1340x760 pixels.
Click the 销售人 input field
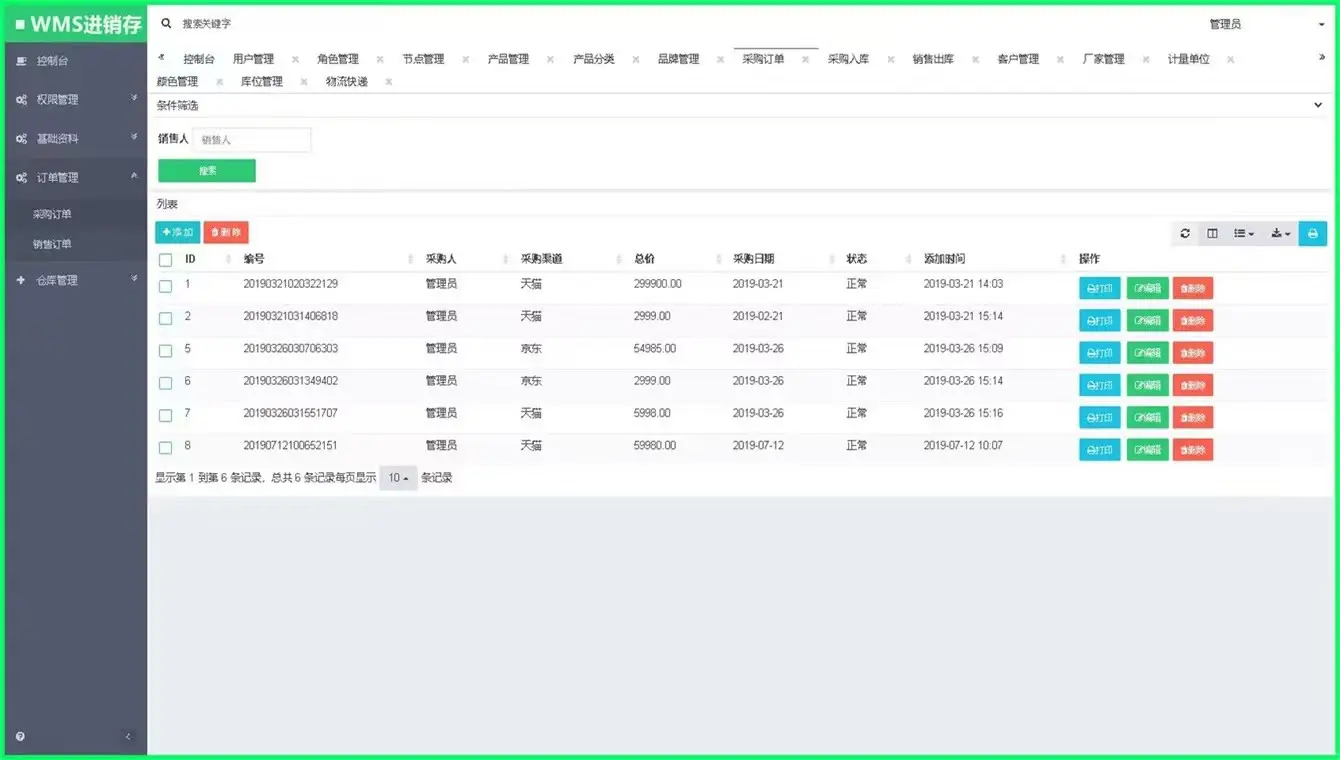click(x=251, y=139)
